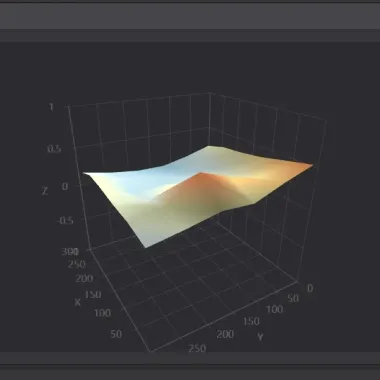This screenshot has width=380, height=380.
Task: Click the X axis tick label 150
Action: (x=92, y=295)
